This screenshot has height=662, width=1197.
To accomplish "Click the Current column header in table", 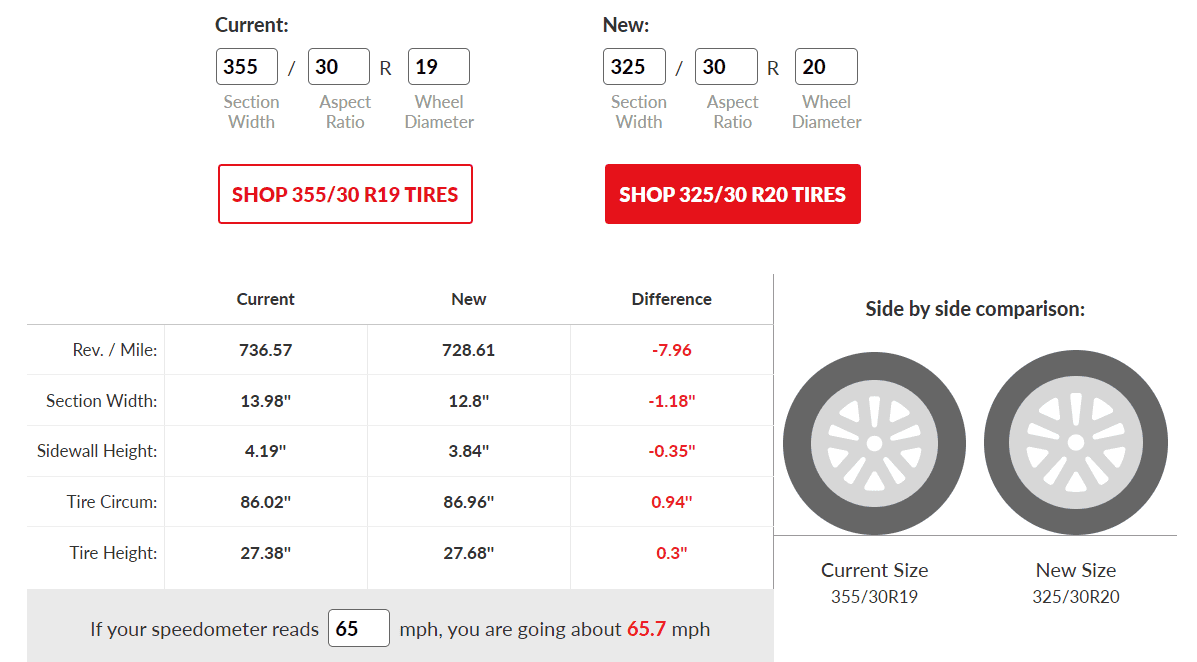I will click(x=265, y=299).
